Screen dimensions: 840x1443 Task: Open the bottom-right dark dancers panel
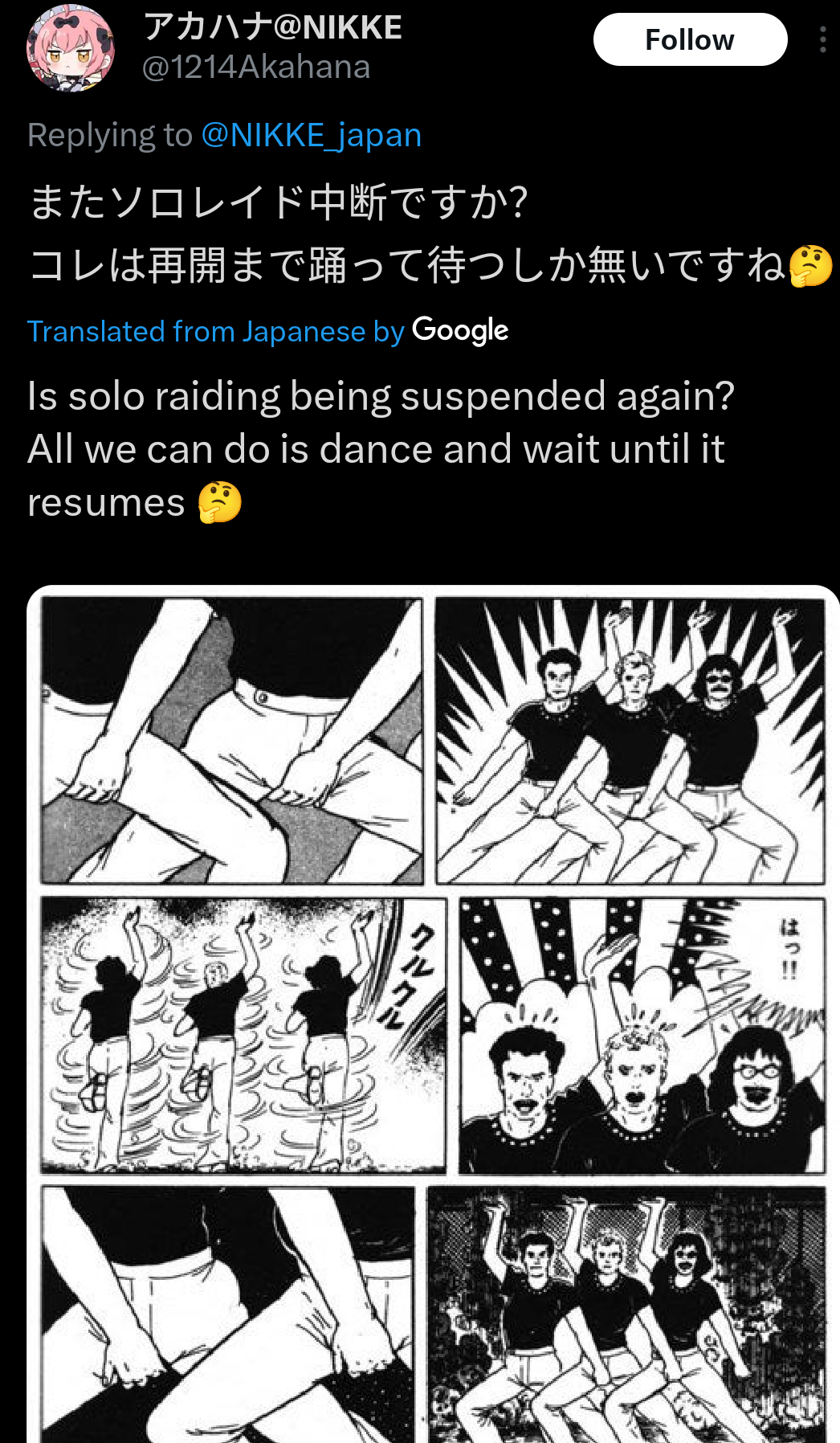click(626, 1314)
